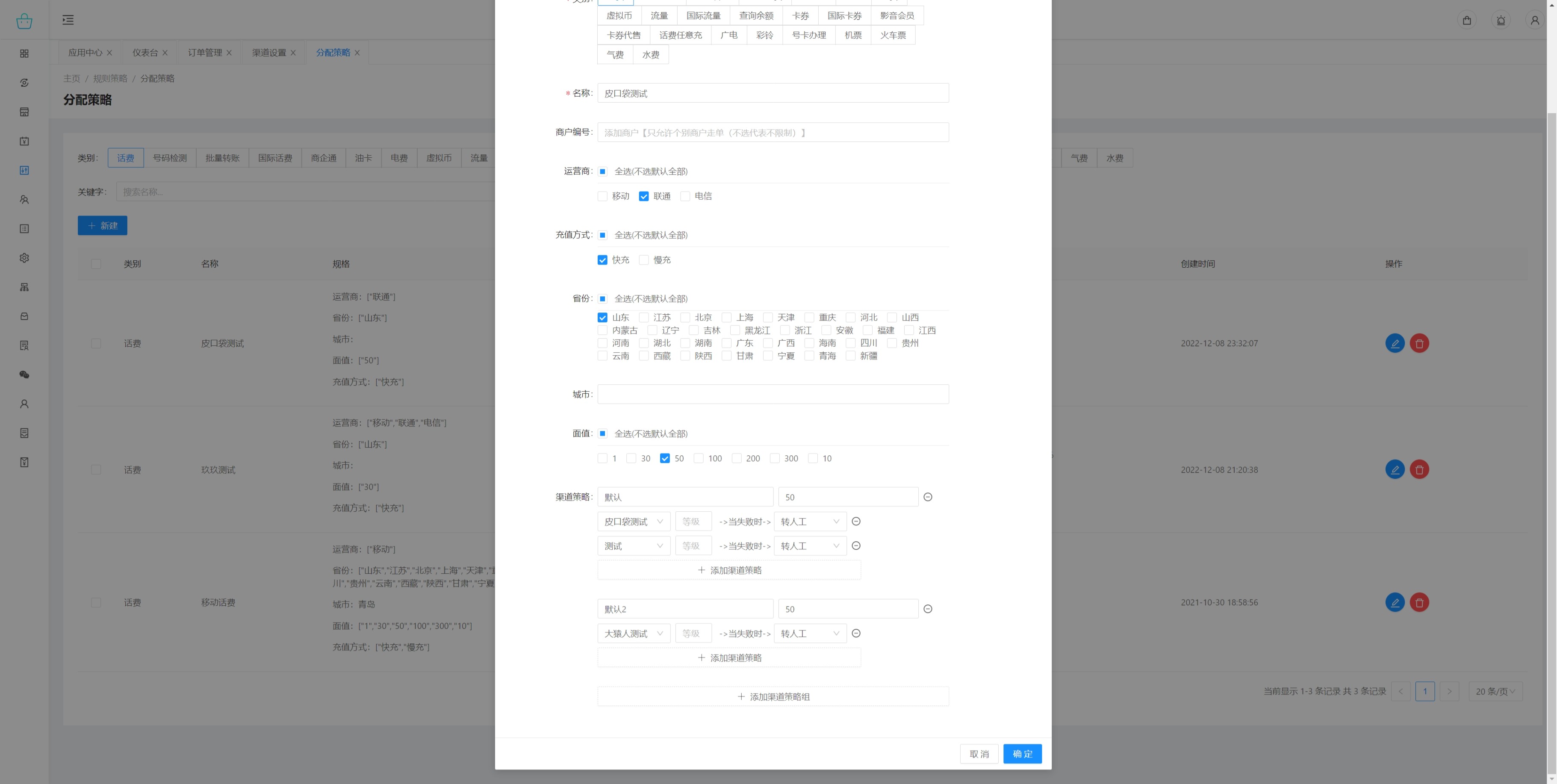
Task: Uncheck the 山东 province checkbox
Action: point(603,317)
